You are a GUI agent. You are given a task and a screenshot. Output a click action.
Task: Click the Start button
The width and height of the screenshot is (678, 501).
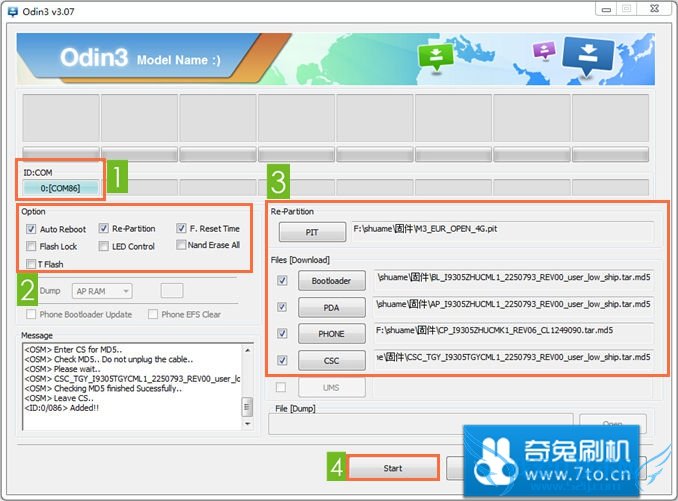393,468
